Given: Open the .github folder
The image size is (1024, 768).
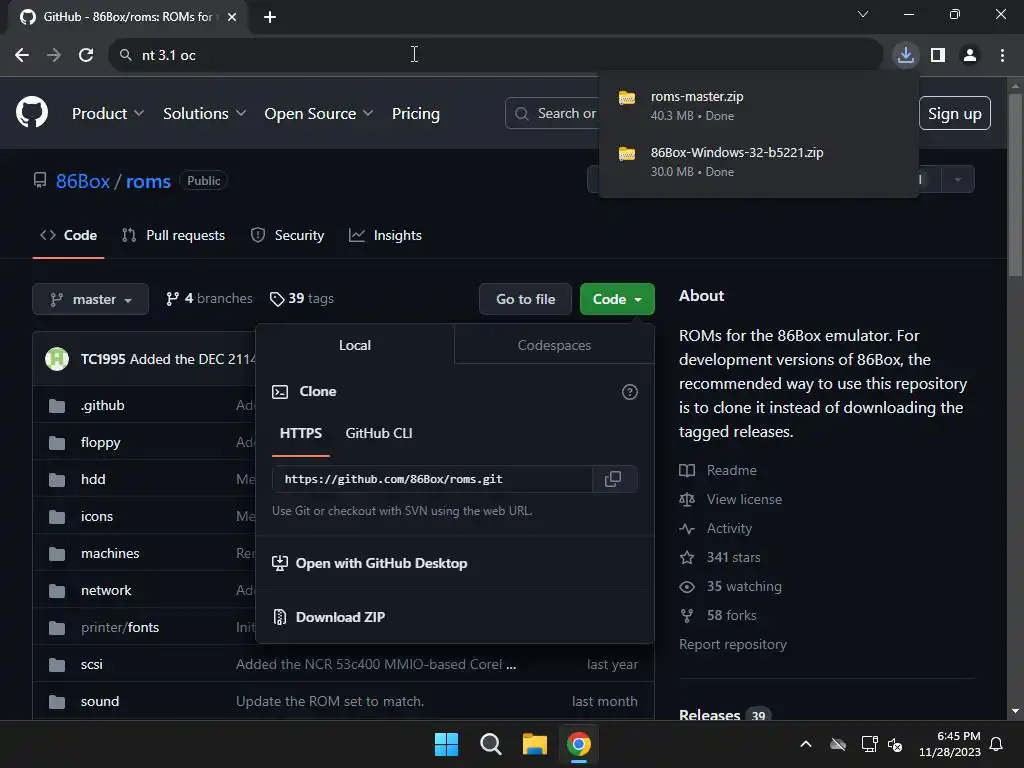Looking at the screenshot, I should [x=103, y=406].
